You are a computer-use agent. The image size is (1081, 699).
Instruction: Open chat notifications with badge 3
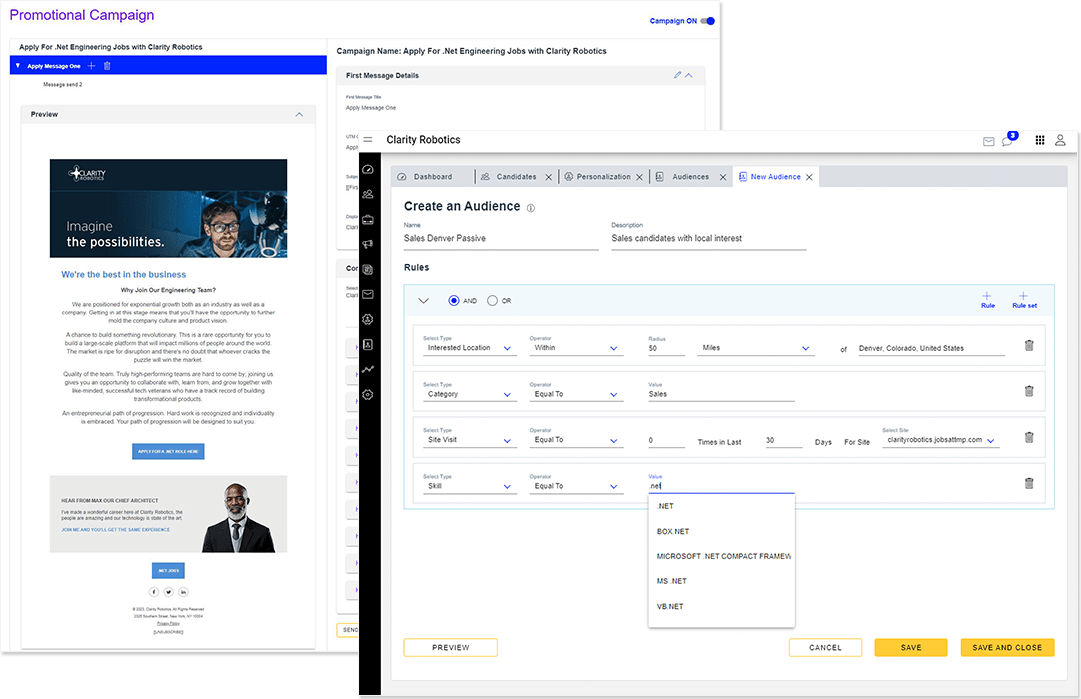pyautogui.click(x=1009, y=139)
